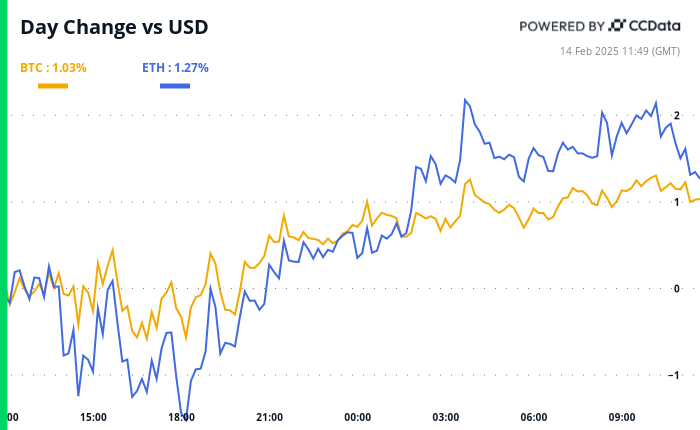The width and height of the screenshot is (700, 430).
Task: Select the 06:00 x-axis label
Action: coord(533,416)
